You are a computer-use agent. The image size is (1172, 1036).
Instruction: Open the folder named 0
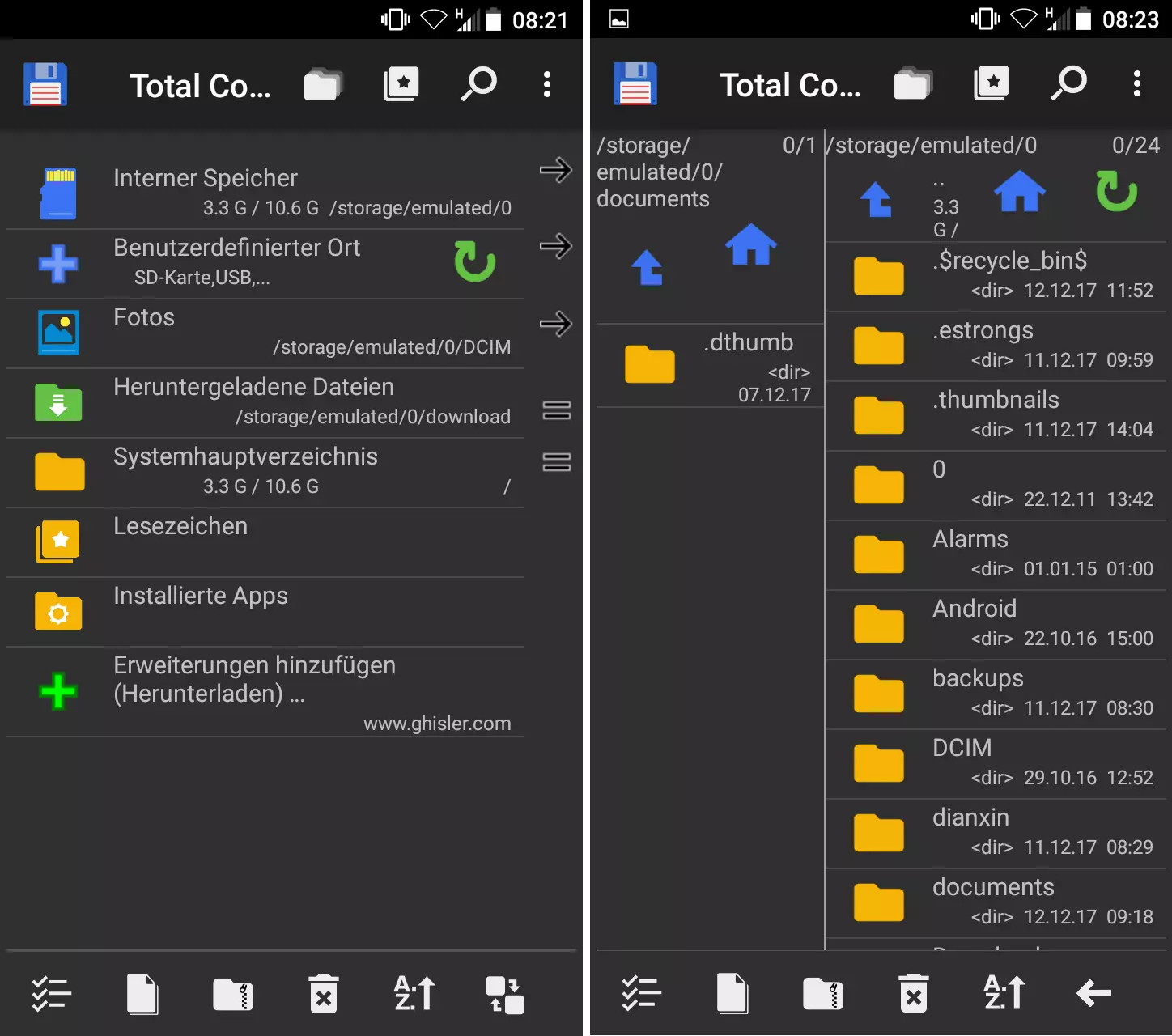[996, 486]
